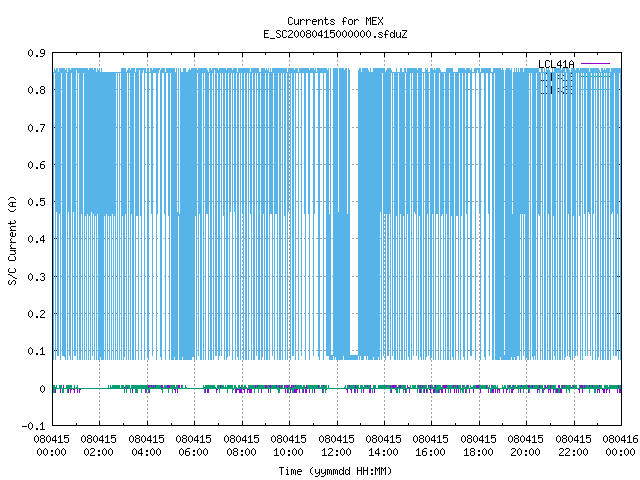Click the x-axis label "080415 20:00"
640x480 pixels.
pos(526,446)
